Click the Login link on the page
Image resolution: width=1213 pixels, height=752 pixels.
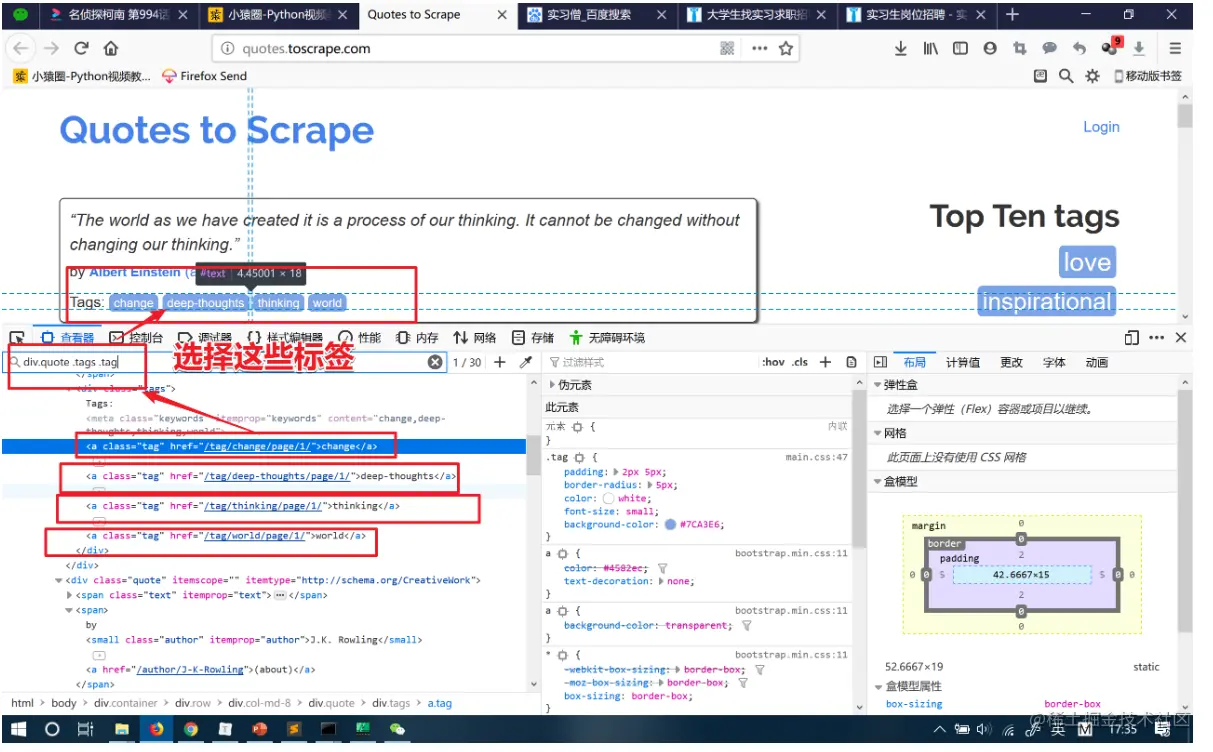tap(1101, 127)
